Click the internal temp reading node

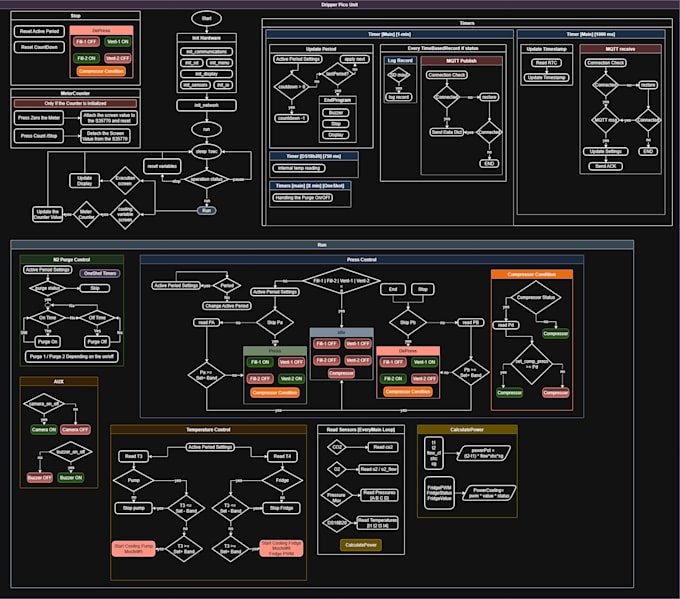click(299, 168)
